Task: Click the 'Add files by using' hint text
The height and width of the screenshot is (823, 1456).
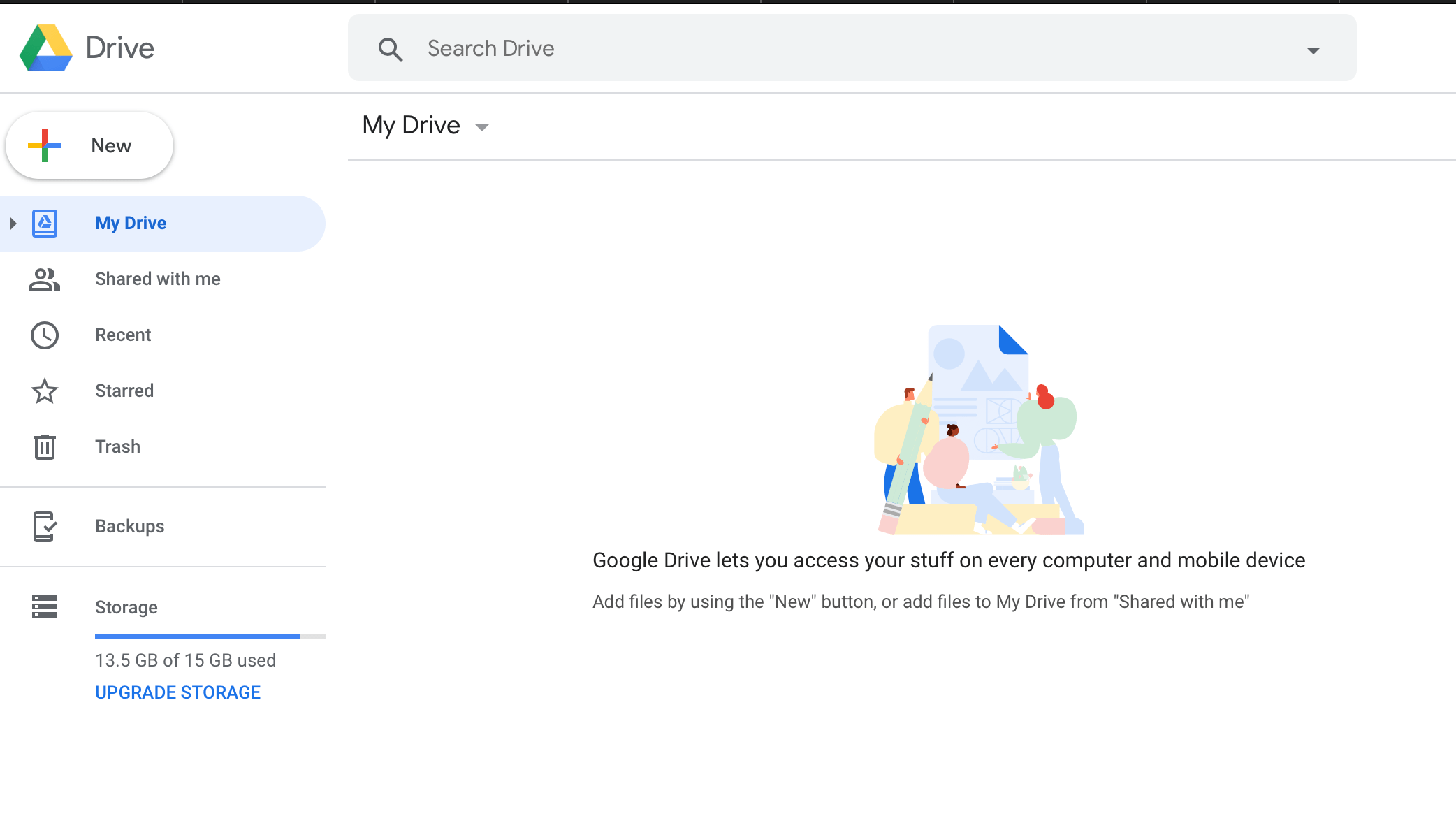Action: 921,602
